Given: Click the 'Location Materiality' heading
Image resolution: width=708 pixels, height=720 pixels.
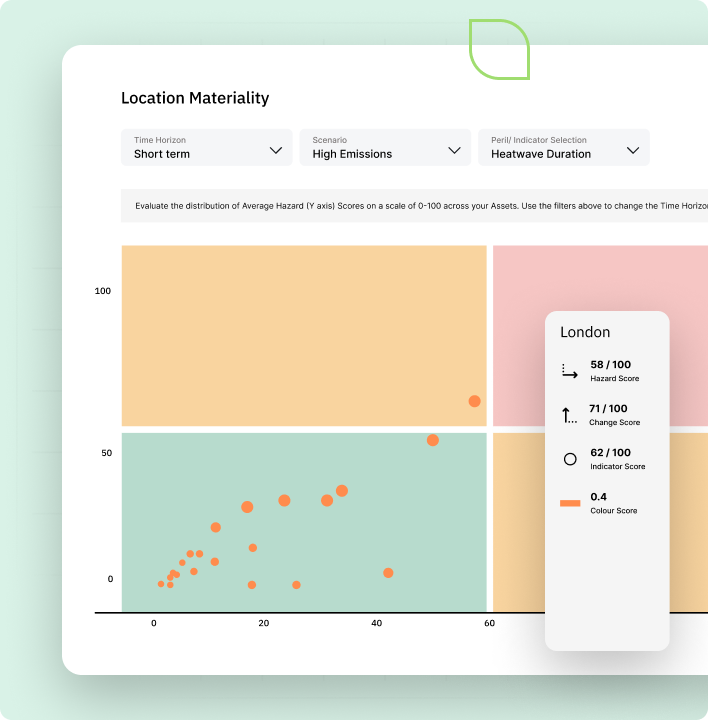Looking at the screenshot, I should click(195, 98).
